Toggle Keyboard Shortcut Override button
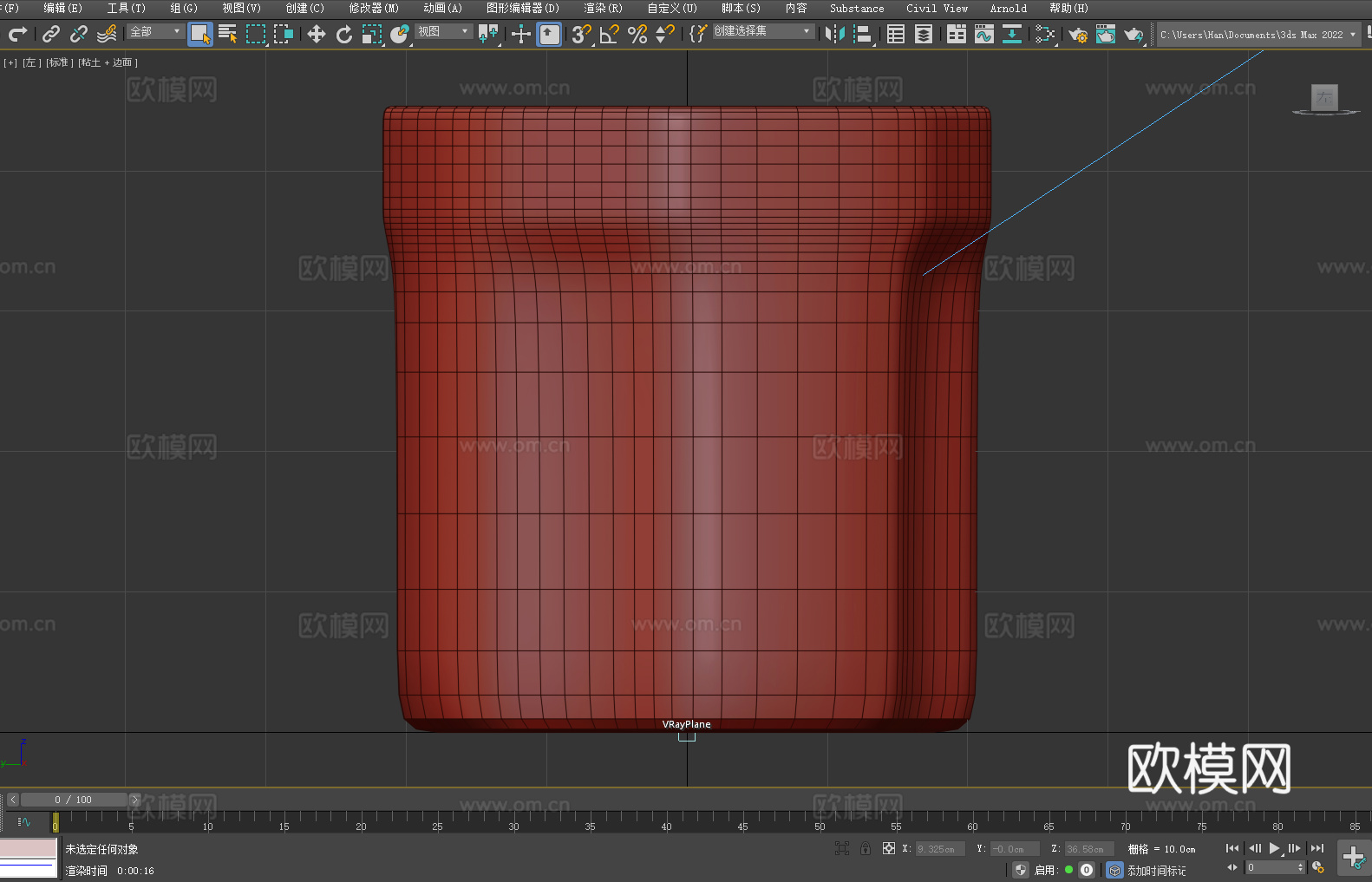Image resolution: width=1372 pixels, height=882 pixels. (x=549, y=34)
